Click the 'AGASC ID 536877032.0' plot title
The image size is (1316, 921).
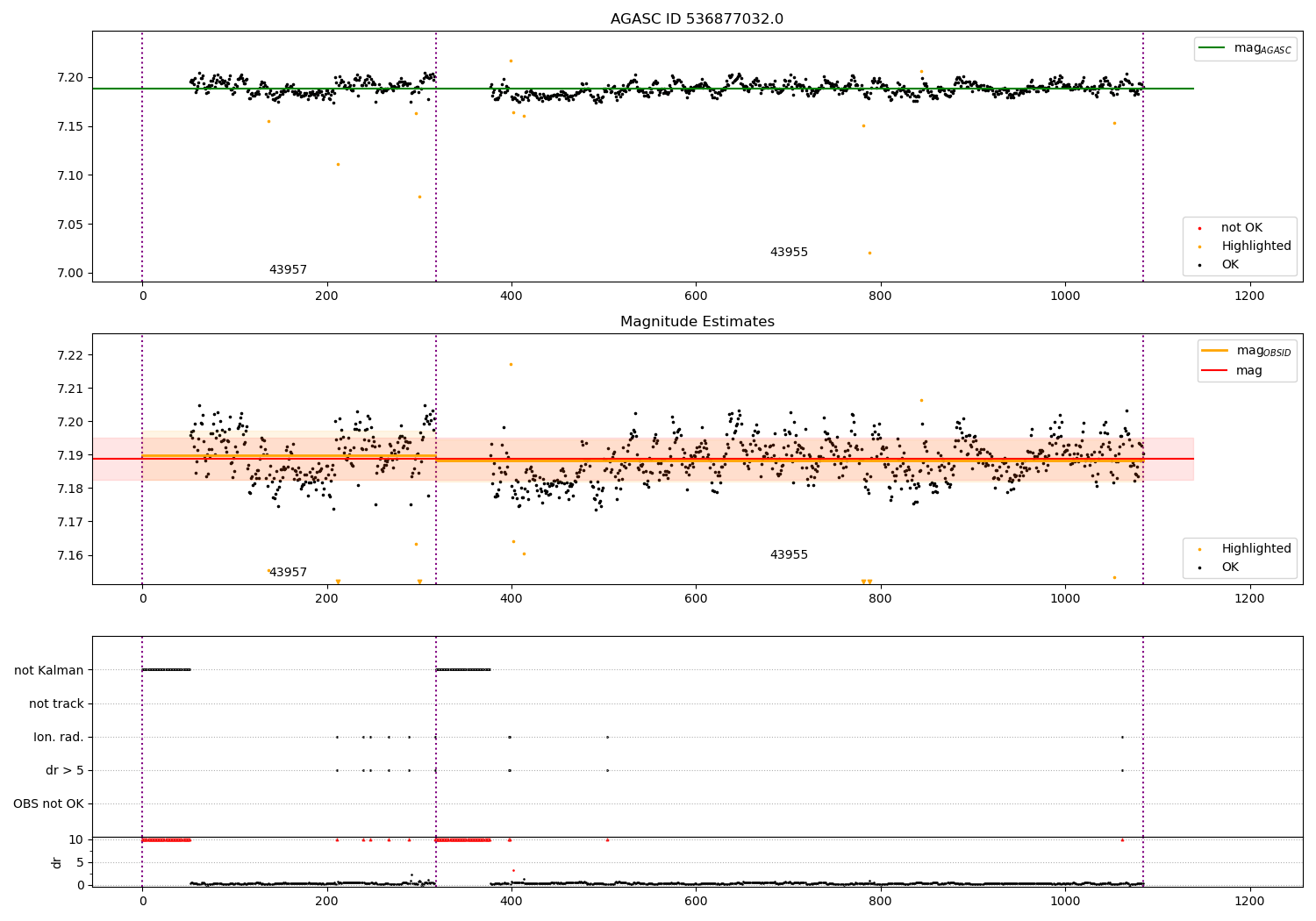point(697,19)
